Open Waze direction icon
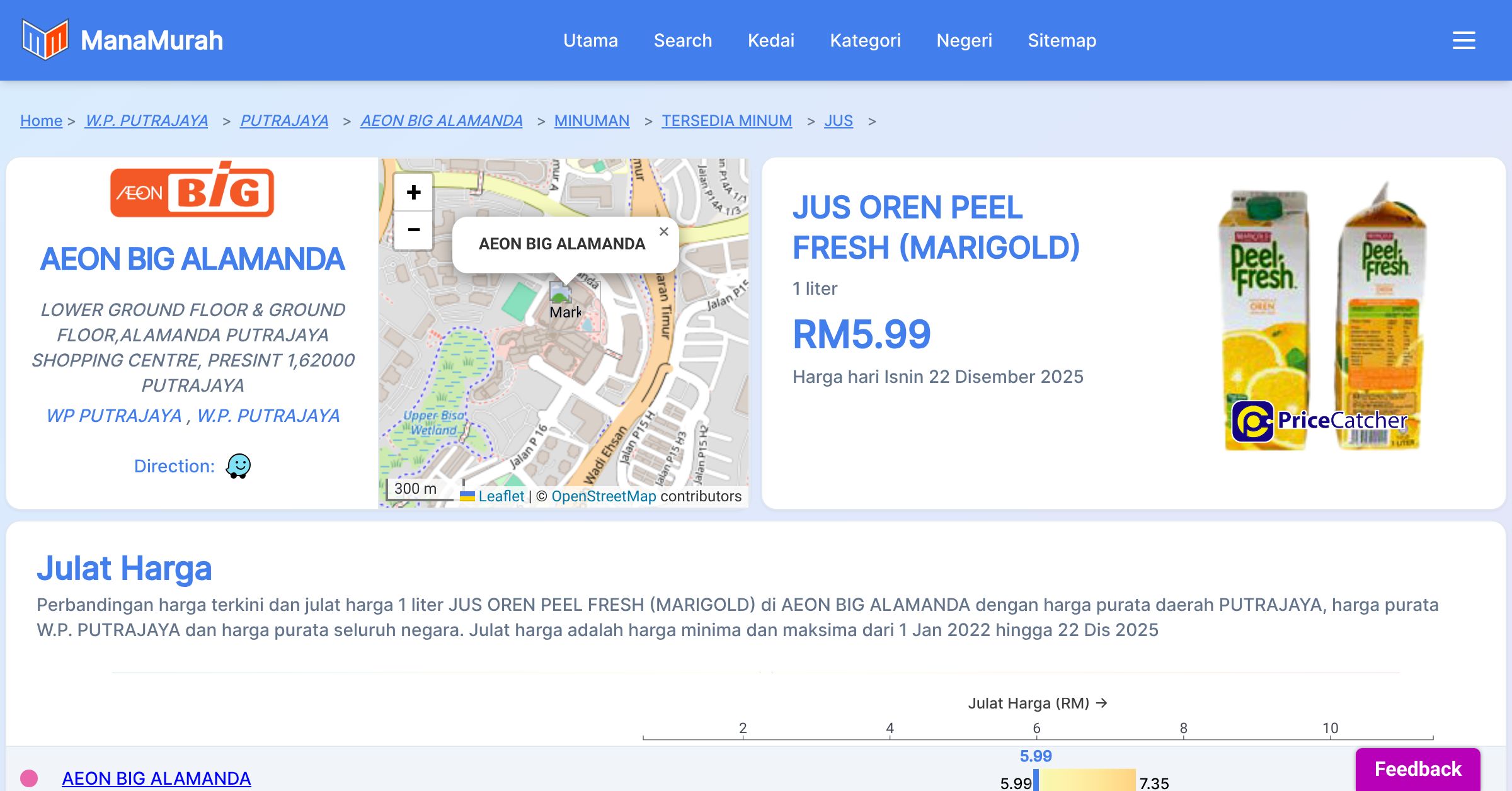This screenshot has width=1512, height=791. [x=238, y=466]
